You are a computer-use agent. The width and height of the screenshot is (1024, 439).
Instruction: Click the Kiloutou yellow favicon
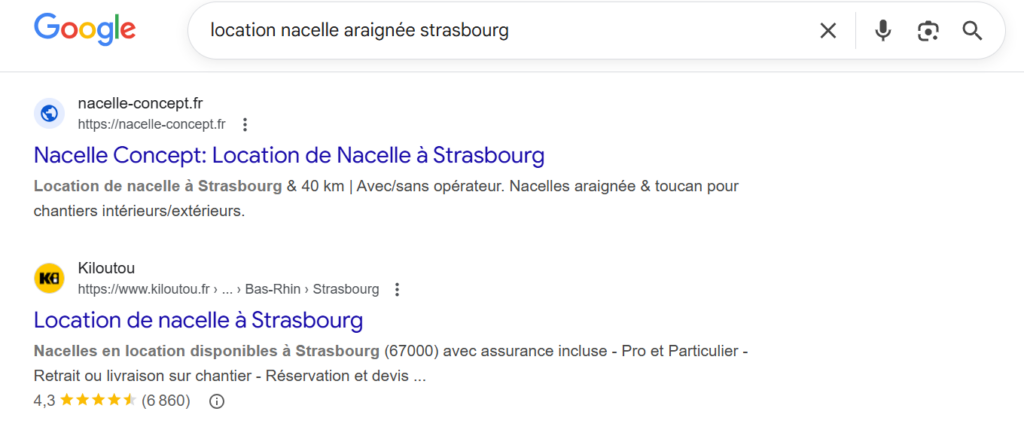point(49,278)
